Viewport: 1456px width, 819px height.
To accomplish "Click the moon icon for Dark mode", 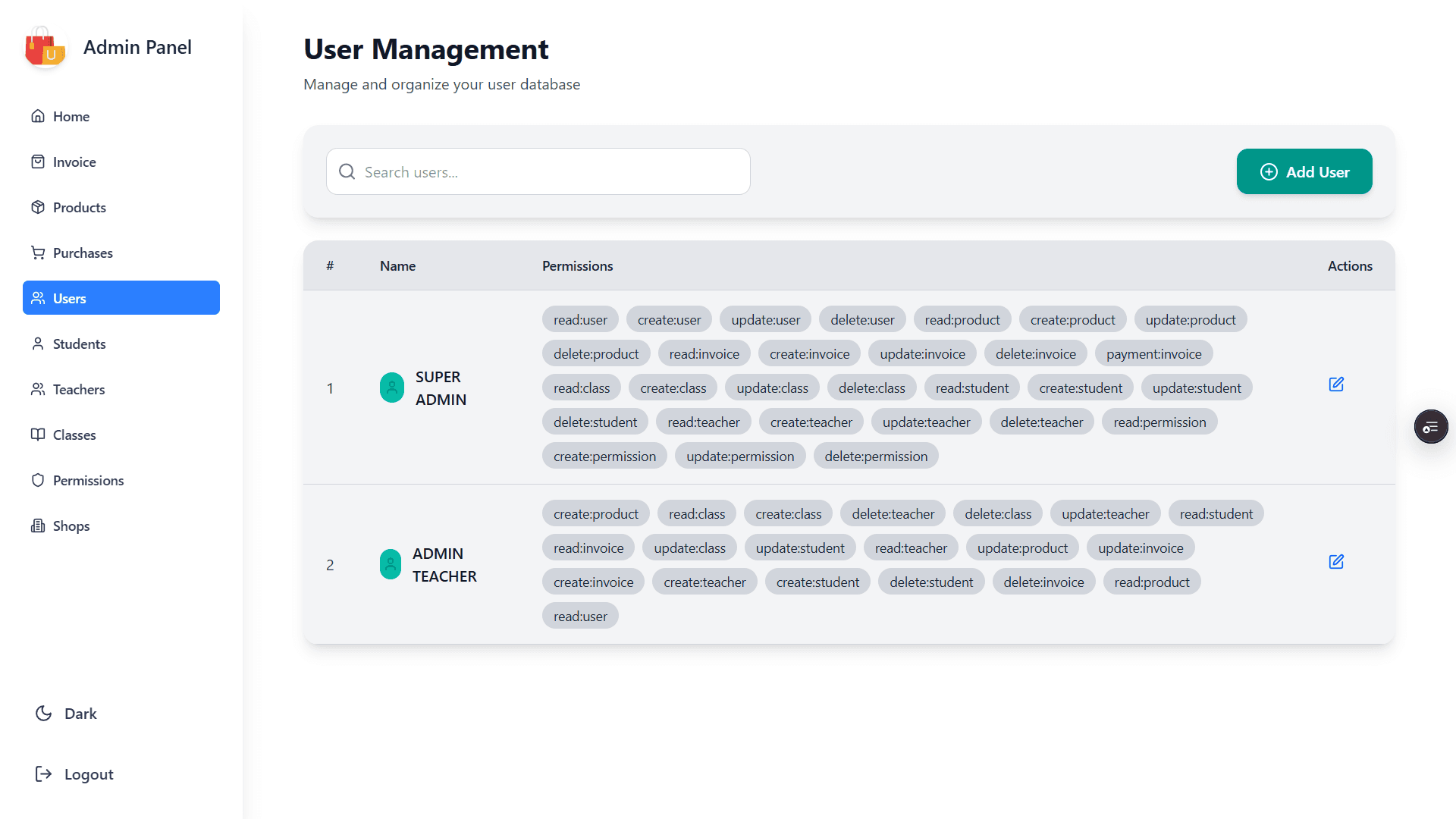I will (x=44, y=714).
